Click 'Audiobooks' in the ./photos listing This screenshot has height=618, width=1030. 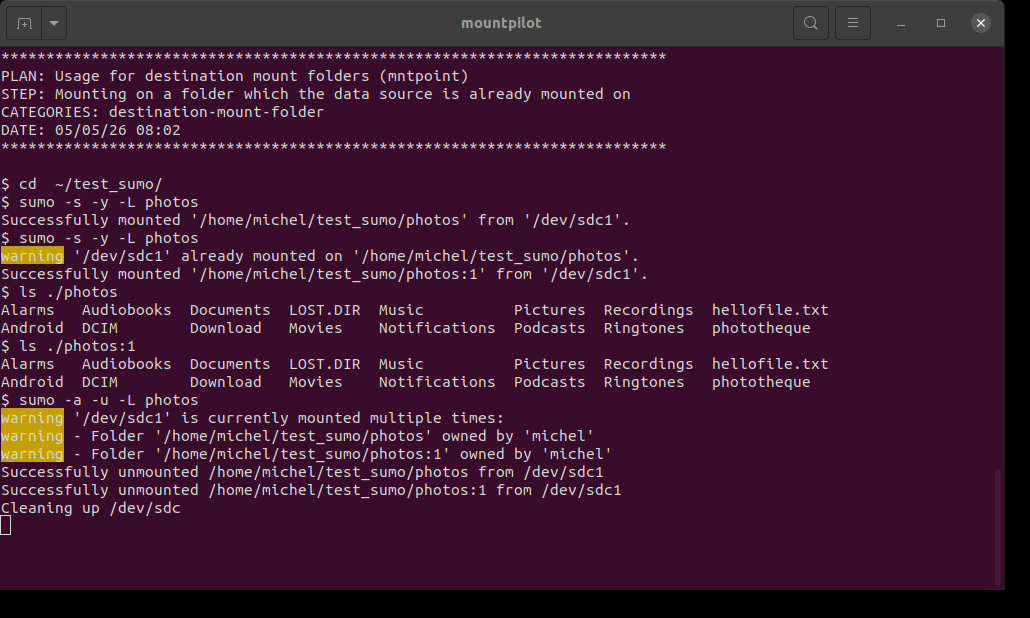126,310
